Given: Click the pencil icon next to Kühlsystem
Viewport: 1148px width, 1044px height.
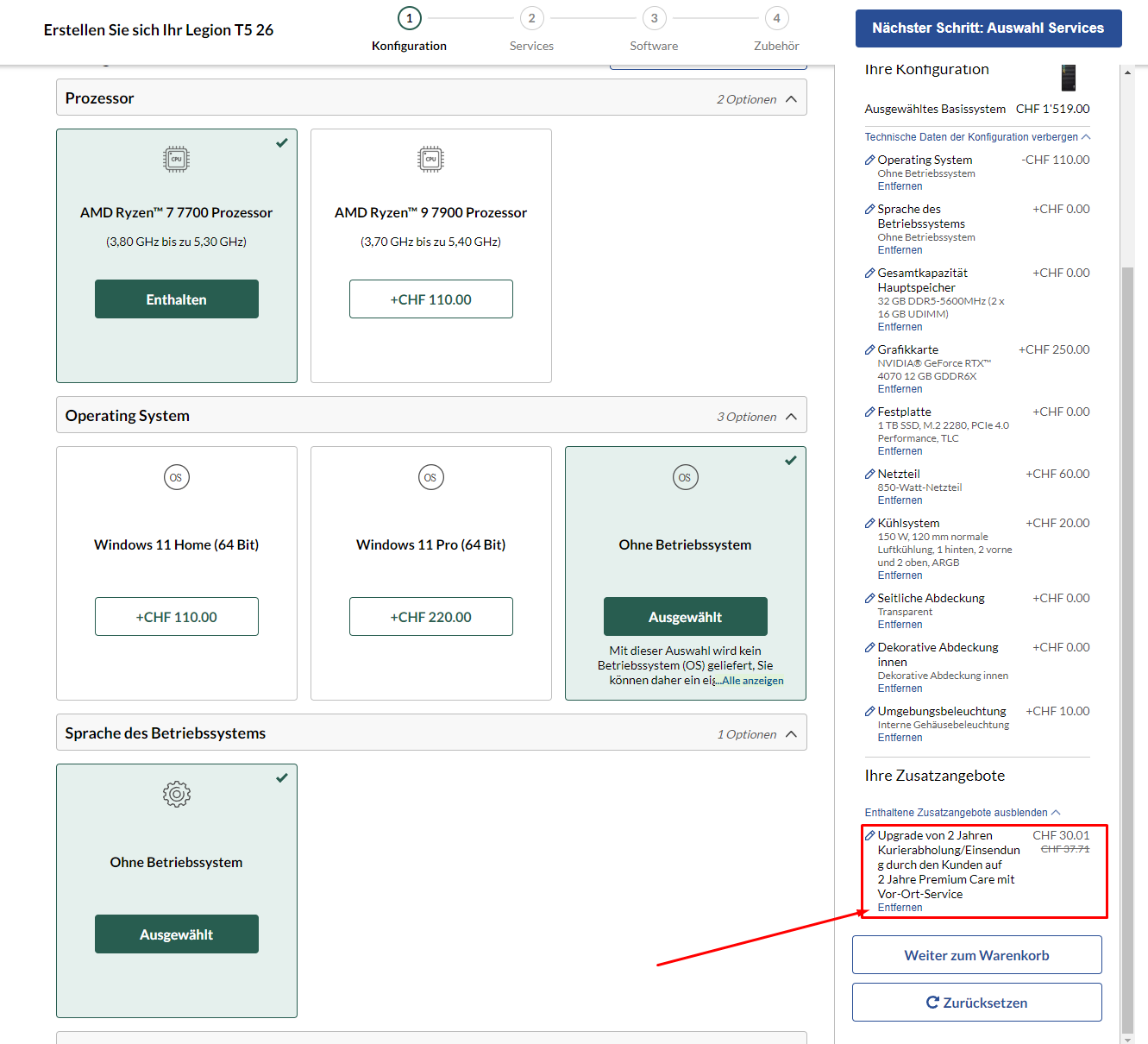Looking at the screenshot, I should click(x=870, y=524).
